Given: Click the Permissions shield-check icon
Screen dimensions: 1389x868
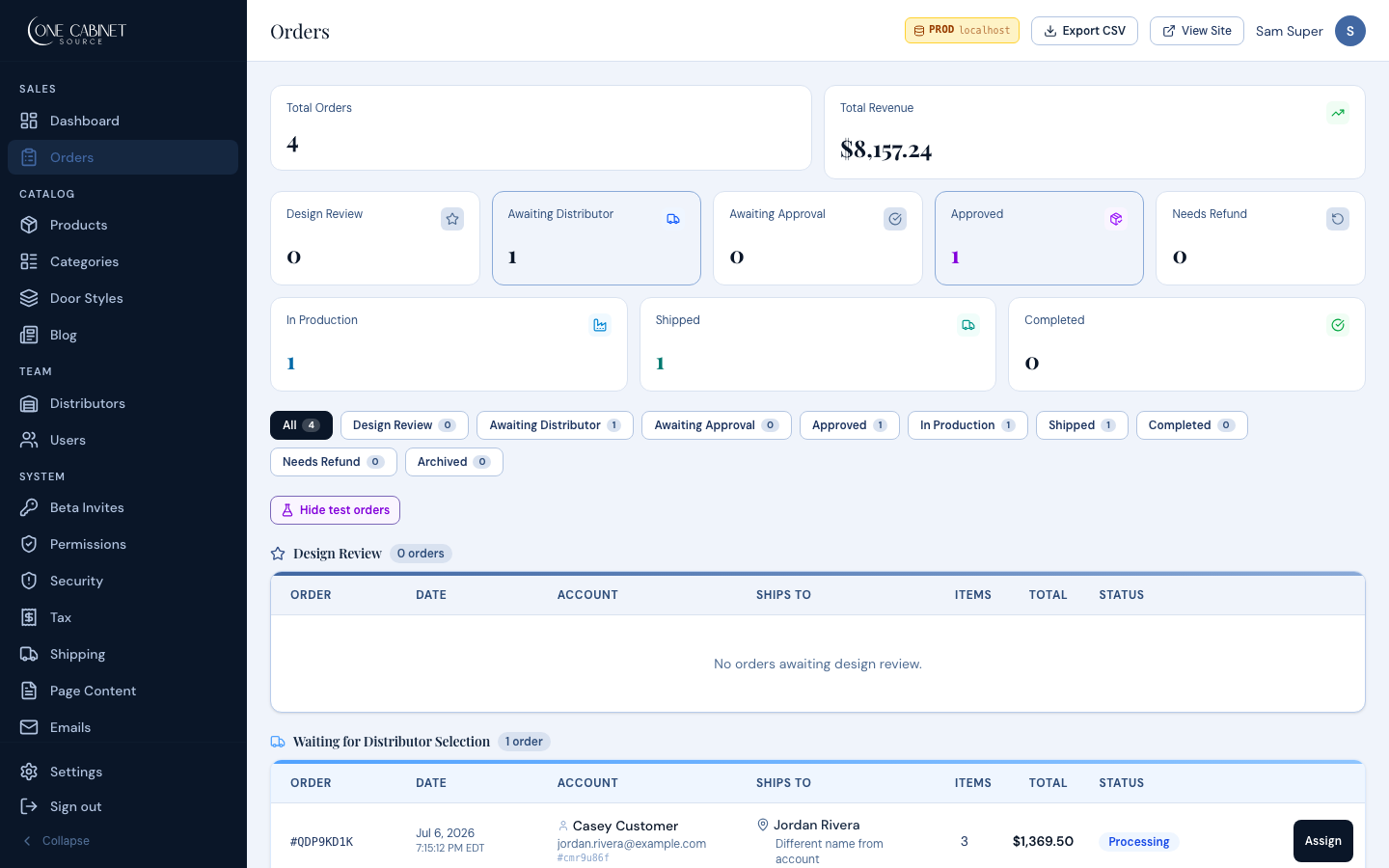Looking at the screenshot, I should 29,544.
